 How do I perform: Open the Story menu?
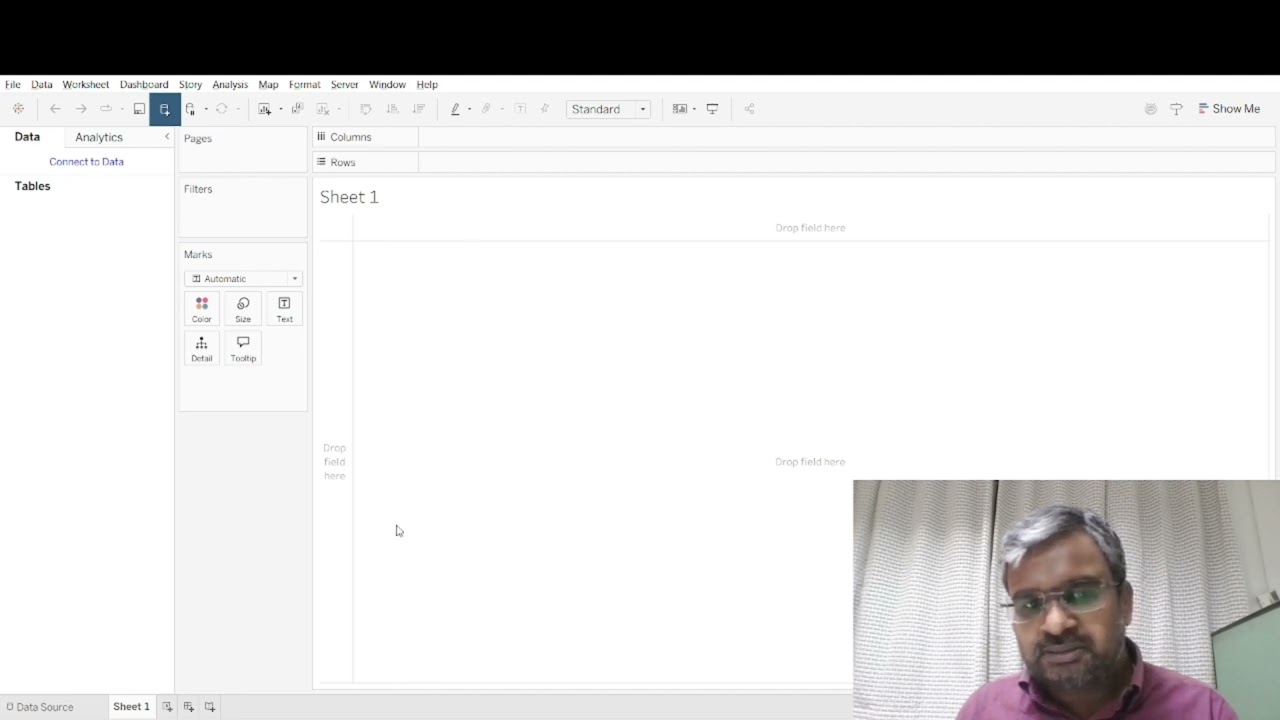point(191,85)
